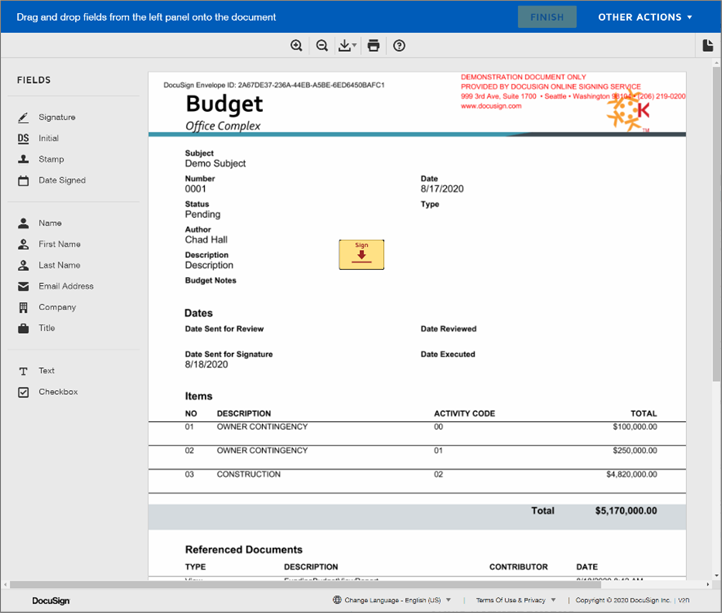Open Terms Of Use & Privacy menu
The height and width of the screenshot is (613, 722).
point(516,601)
